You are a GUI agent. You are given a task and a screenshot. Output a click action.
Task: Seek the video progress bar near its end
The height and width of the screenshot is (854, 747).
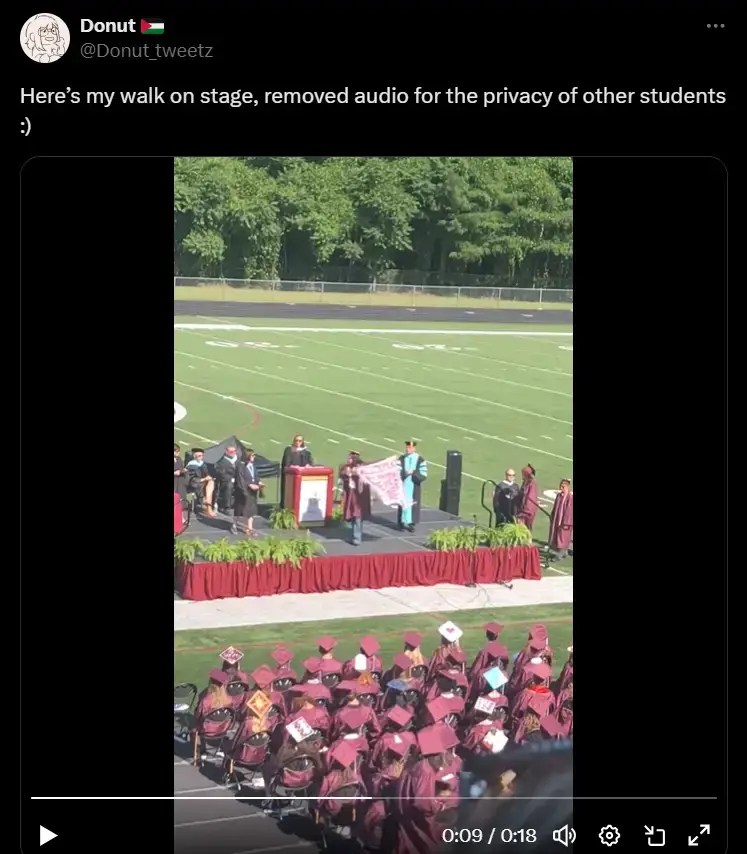[x=702, y=798]
